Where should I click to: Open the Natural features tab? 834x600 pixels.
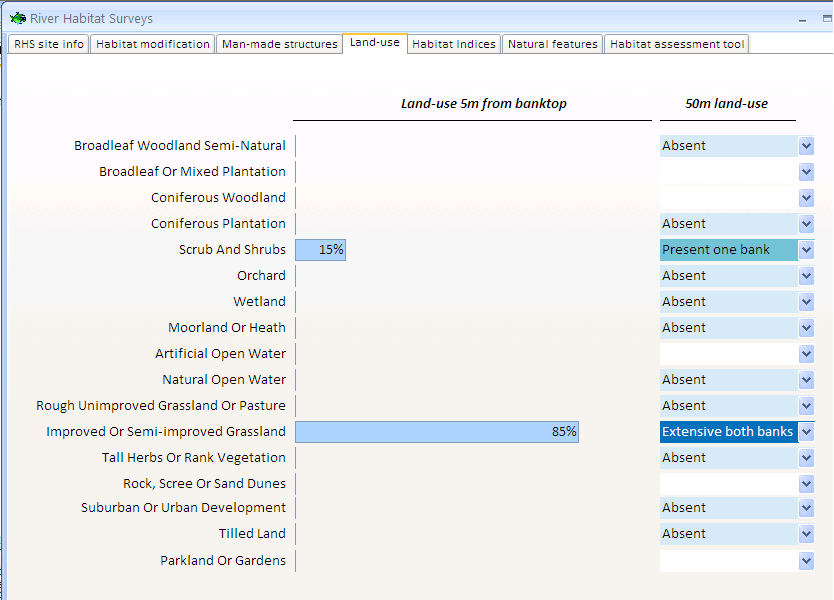point(553,44)
